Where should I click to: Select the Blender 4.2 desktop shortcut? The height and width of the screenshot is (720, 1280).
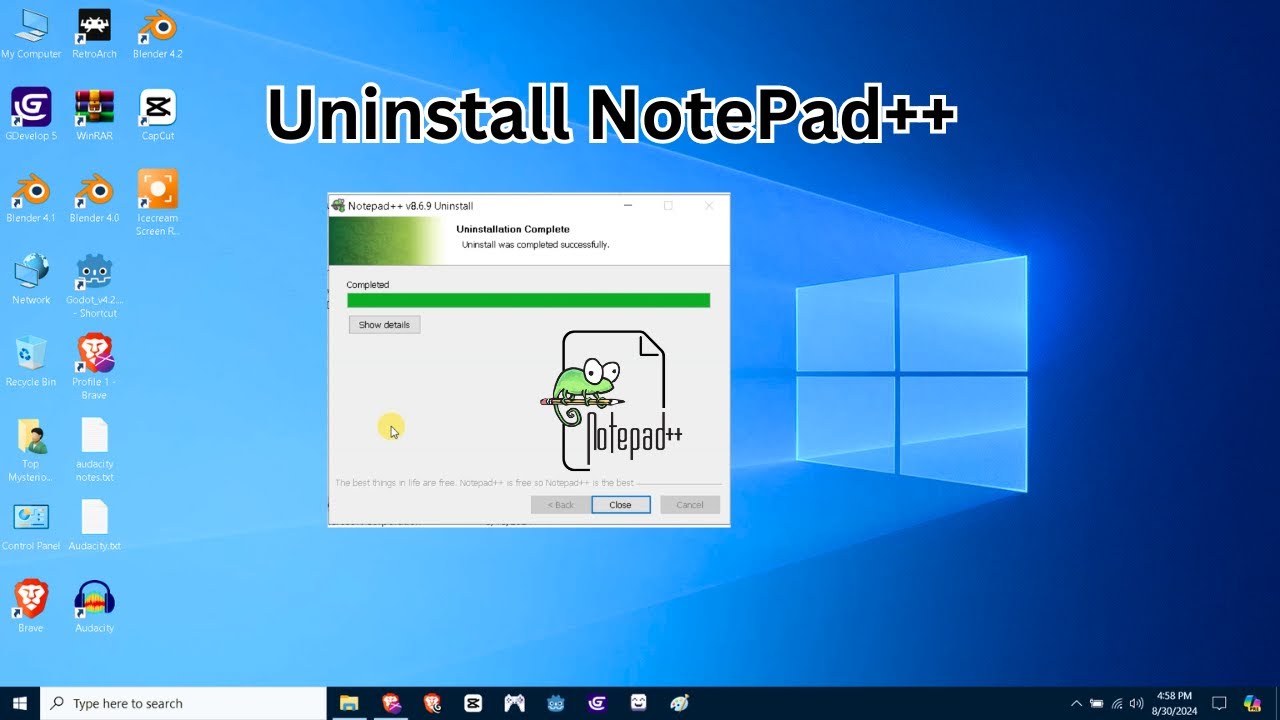pos(157,33)
